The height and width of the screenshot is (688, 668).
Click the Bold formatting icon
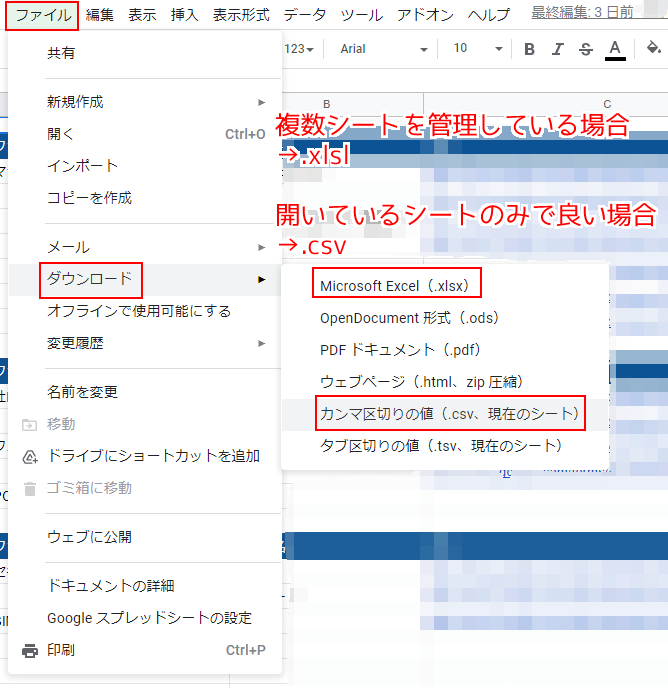529,49
